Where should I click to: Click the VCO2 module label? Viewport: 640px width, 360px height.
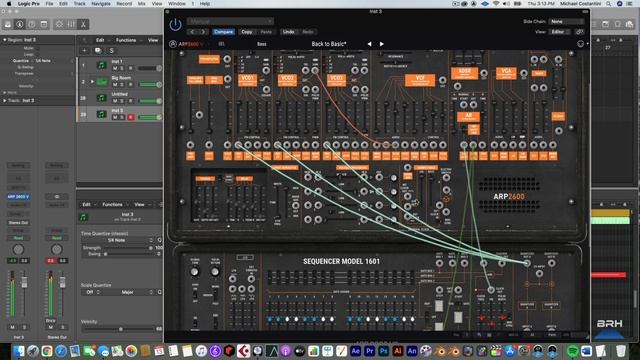[x=287, y=80]
